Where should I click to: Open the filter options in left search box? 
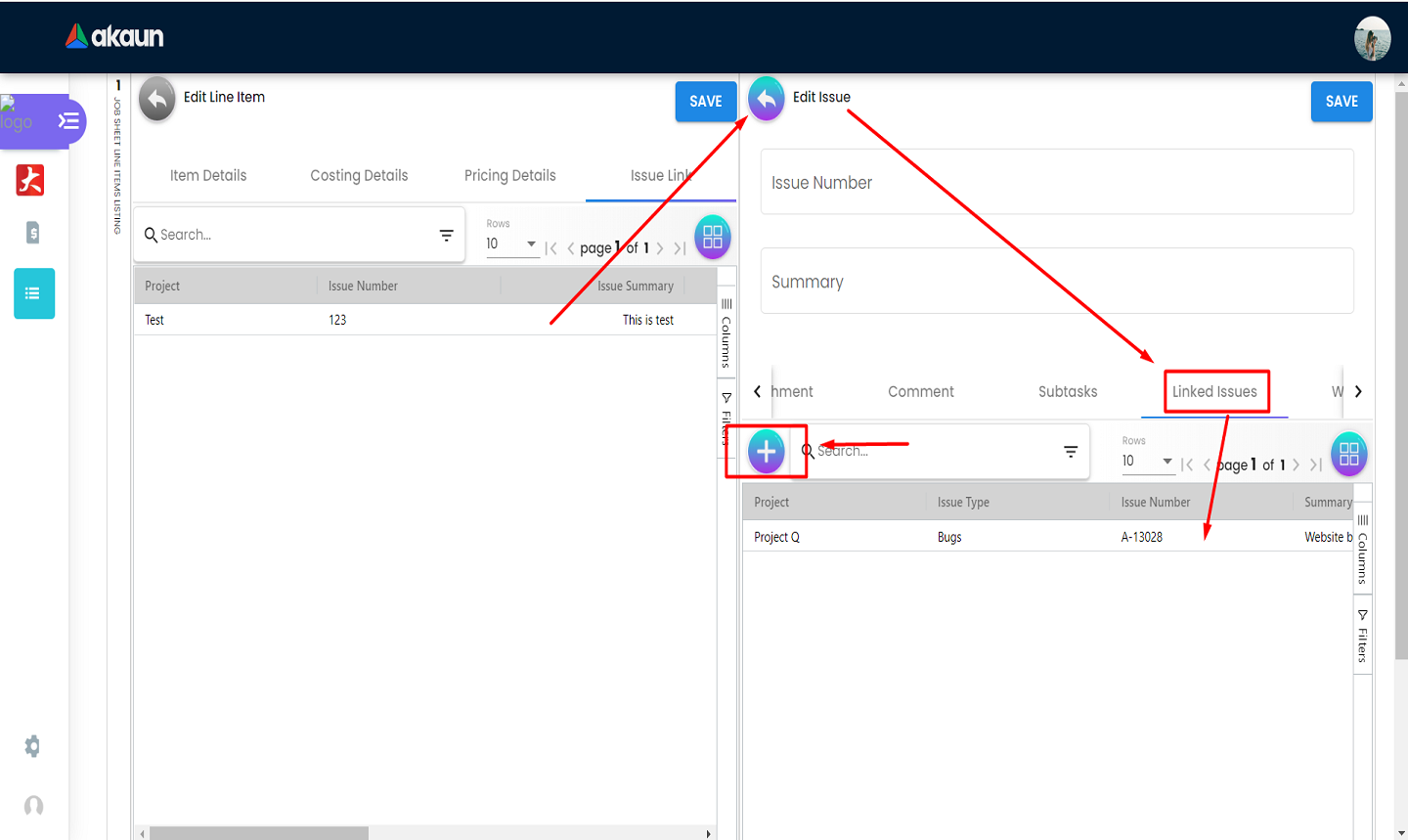coord(447,235)
